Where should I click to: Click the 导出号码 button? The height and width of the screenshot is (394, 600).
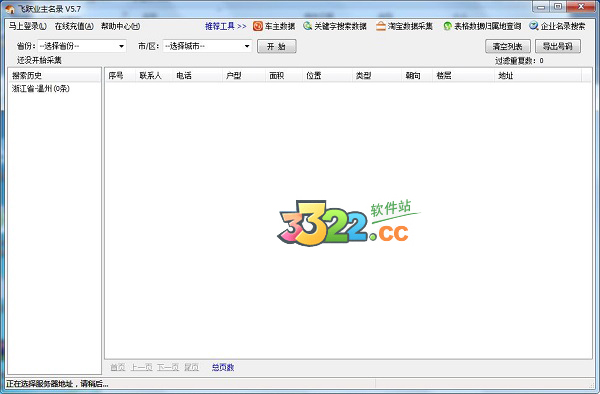pos(558,46)
